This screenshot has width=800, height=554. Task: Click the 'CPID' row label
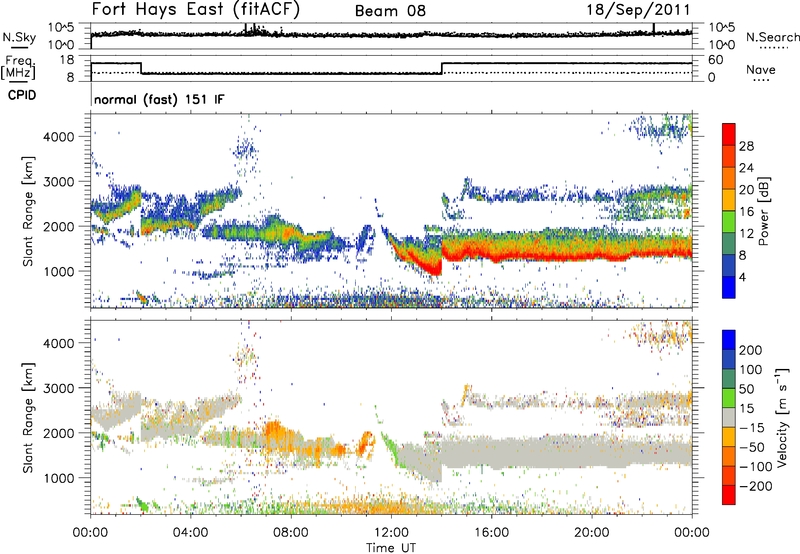pos(22,95)
